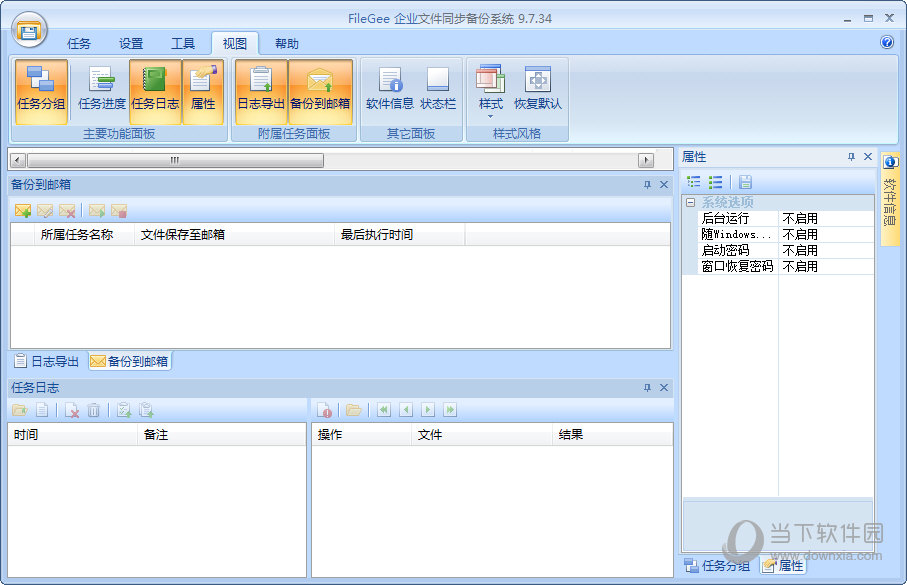Click alphabetical list icon in 属性 toolbar
The image size is (907, 585).
[x=716, y=182]
